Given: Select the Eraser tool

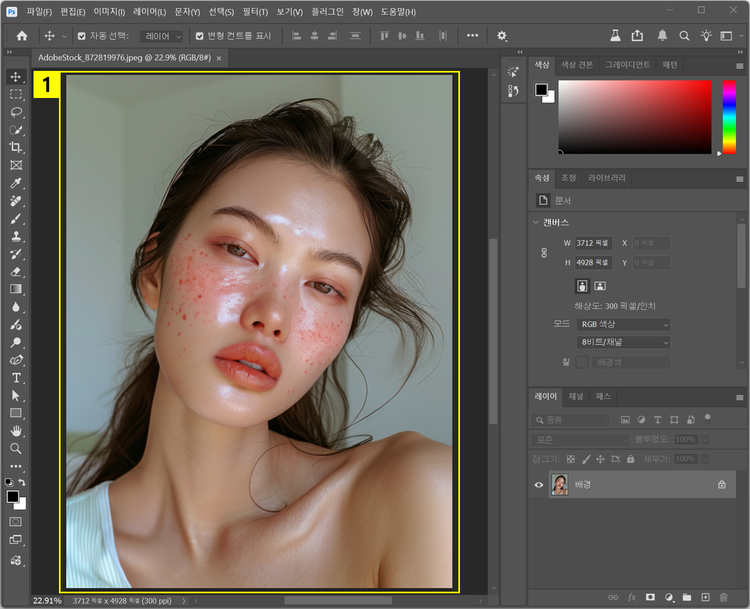Looking at the screenshot, I should tap(16, 271).
